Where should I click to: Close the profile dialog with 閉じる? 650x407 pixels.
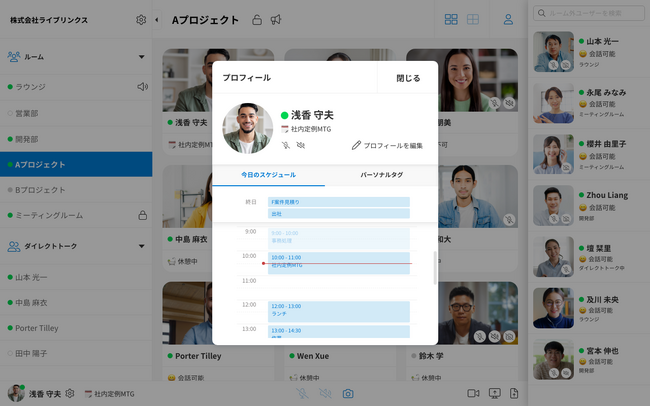[x=408, y=77]
